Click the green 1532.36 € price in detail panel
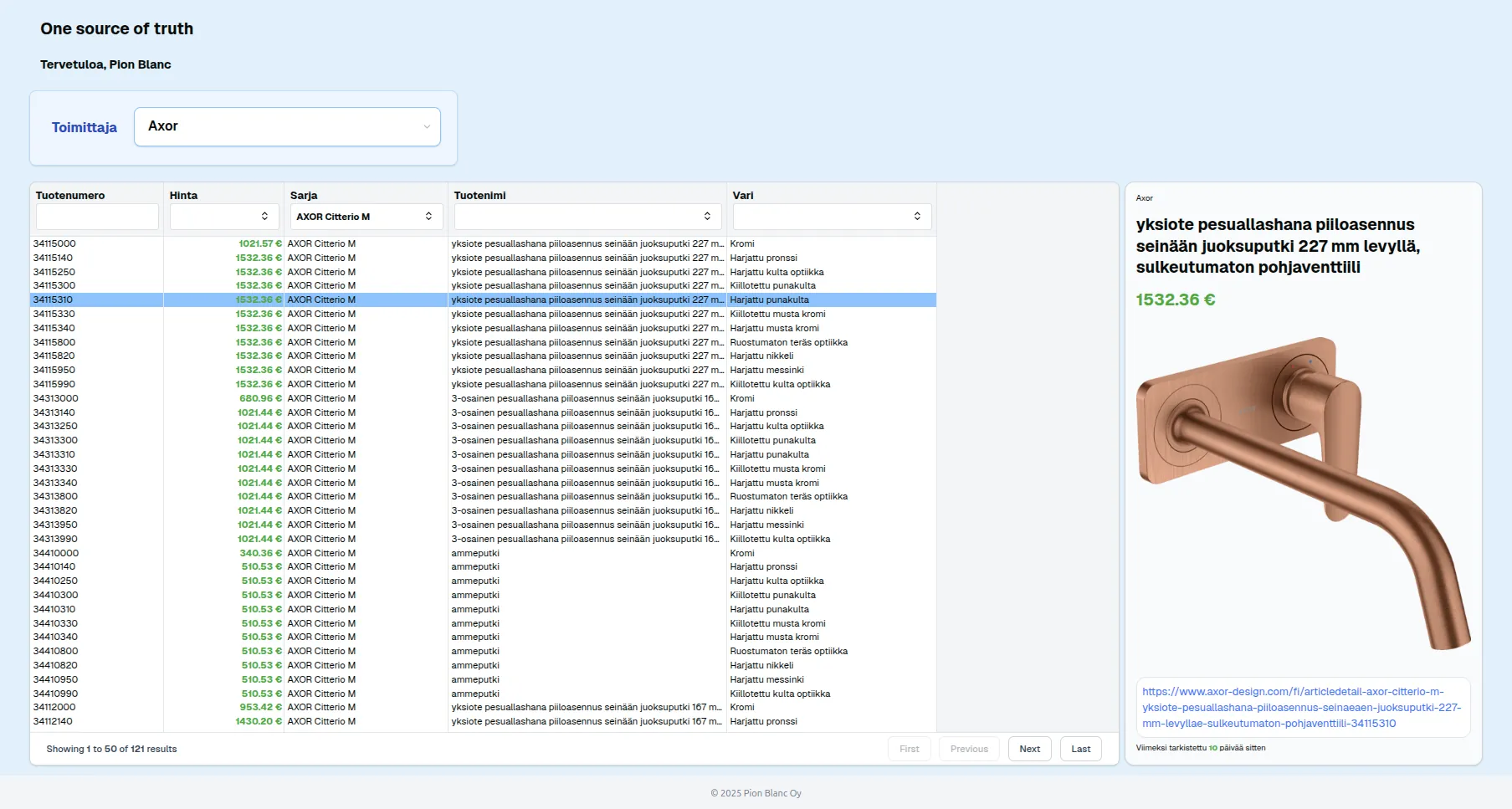The image size is (1512, 809). (1176, 300)
